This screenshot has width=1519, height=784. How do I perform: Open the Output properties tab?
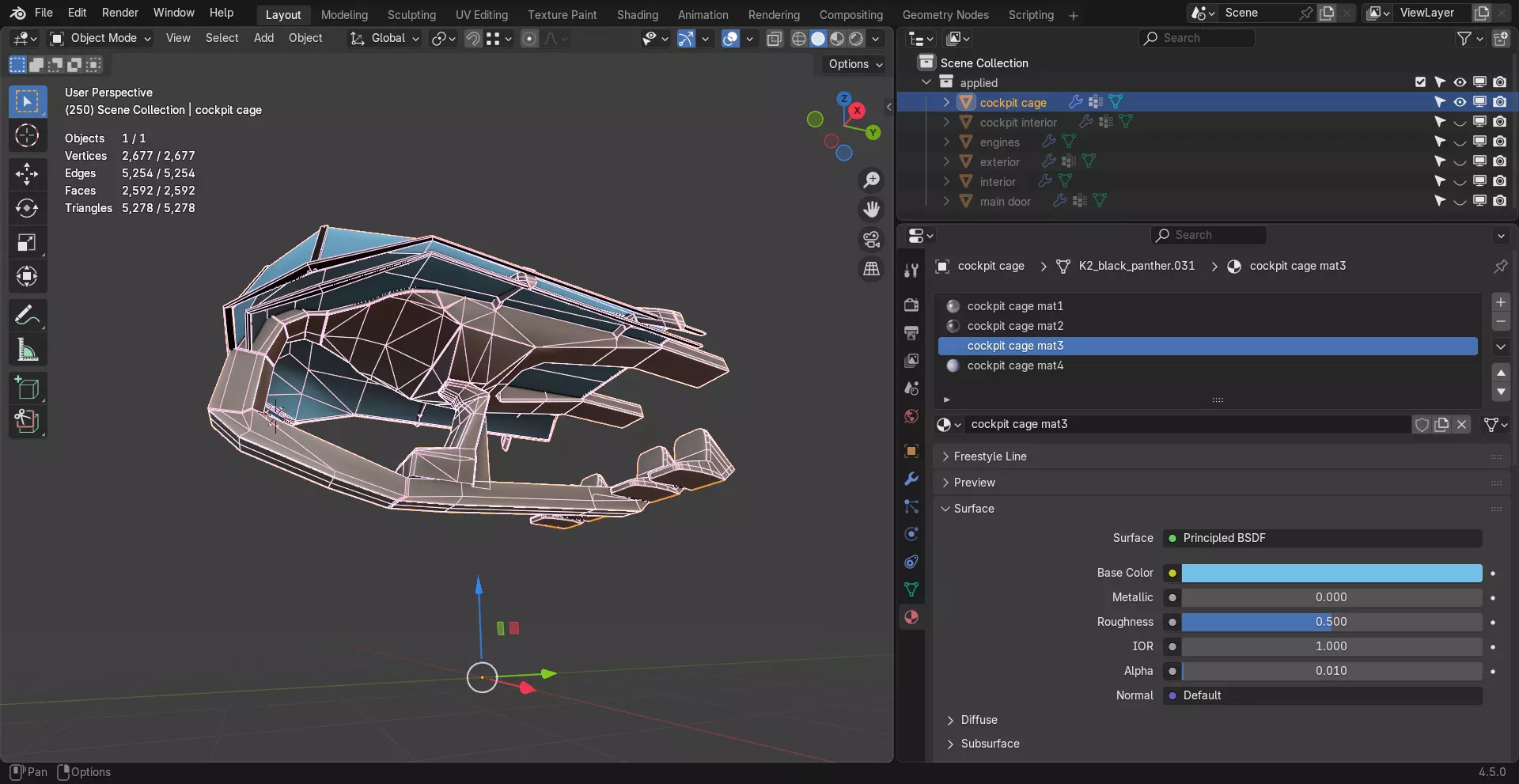tap(911, 332)
